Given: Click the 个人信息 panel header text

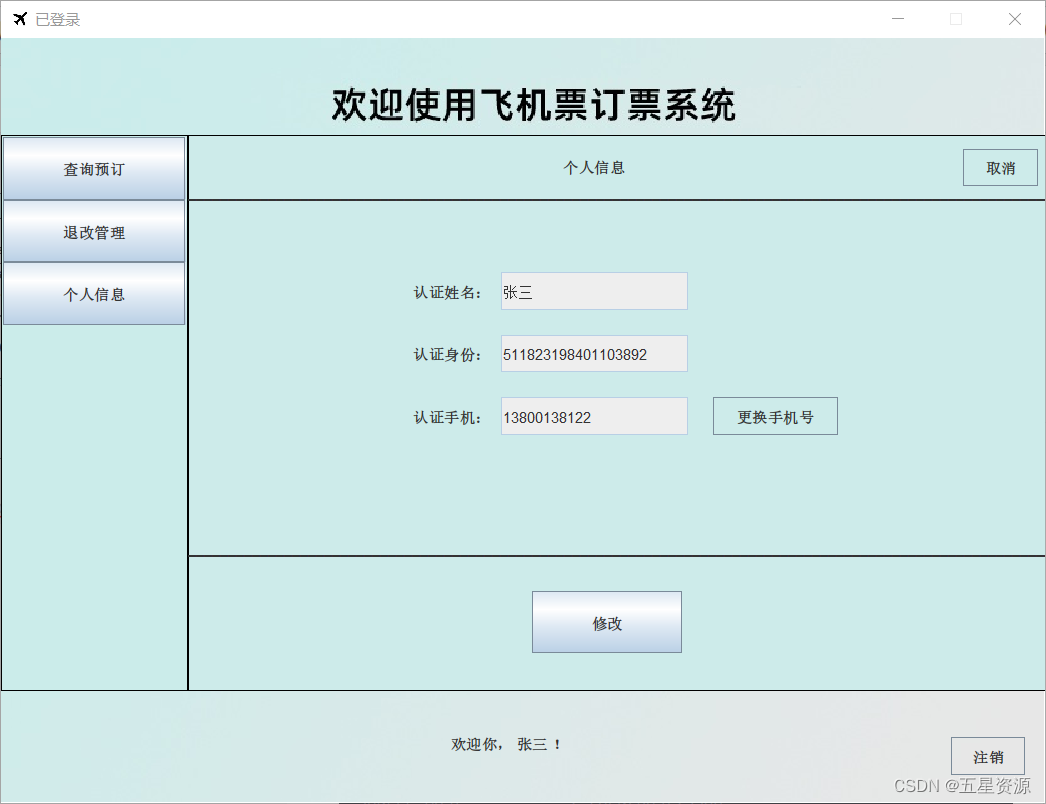Looking at the screenshot, I should tap(595, 167).
